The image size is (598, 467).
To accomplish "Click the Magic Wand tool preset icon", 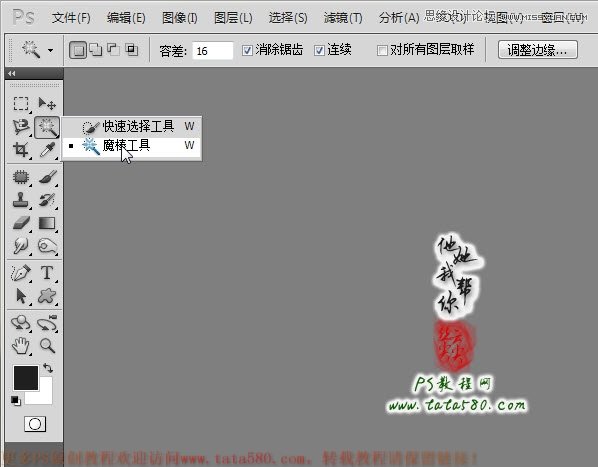I will point(31,50).
